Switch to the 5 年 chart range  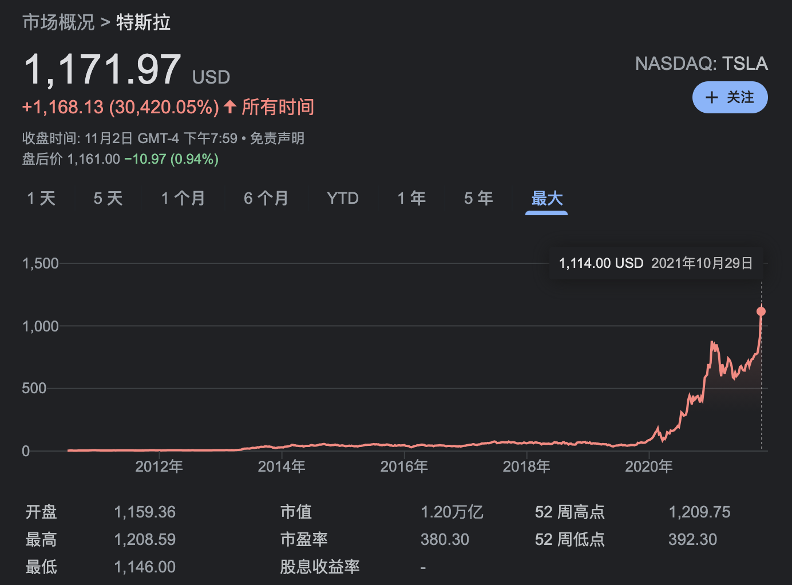pyautogui.click(x=478, y=198)
